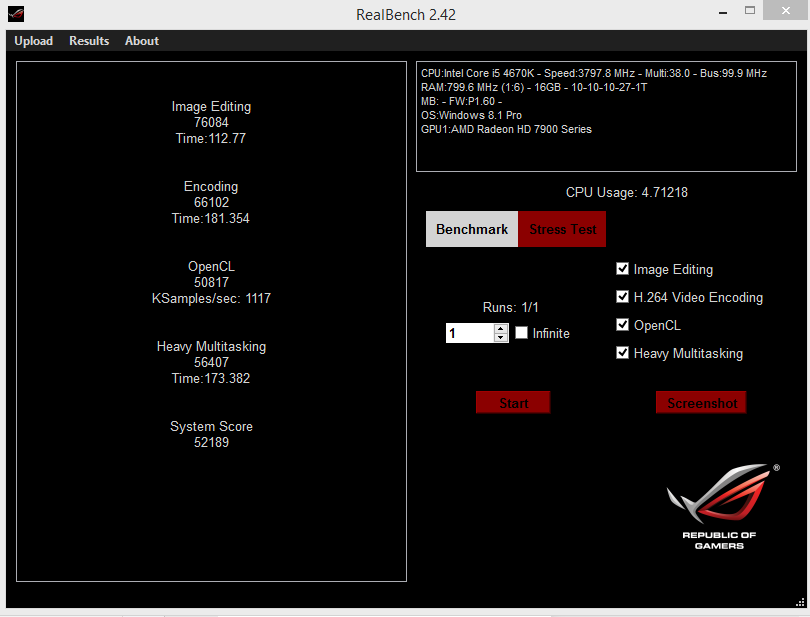The image size is (810, 617).
Task: Click the Time:112.77 value
Action: coord(211,138)
